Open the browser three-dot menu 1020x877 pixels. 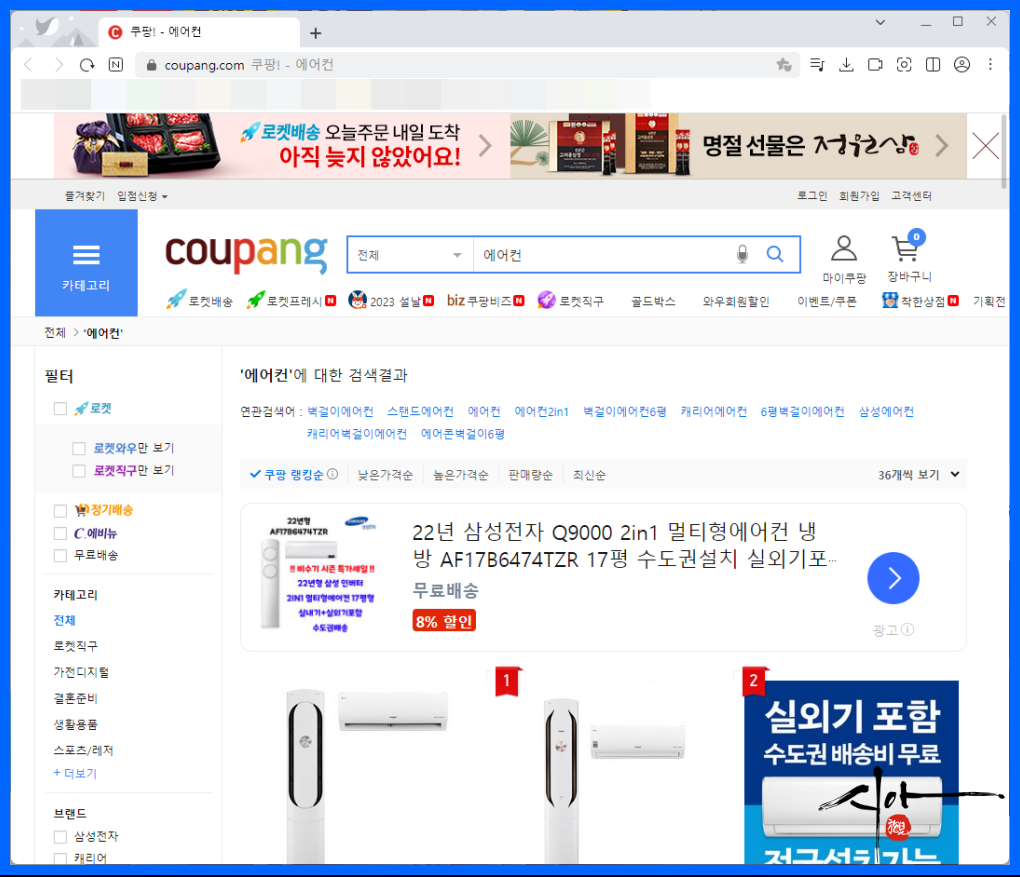click(x=990, y=64)
